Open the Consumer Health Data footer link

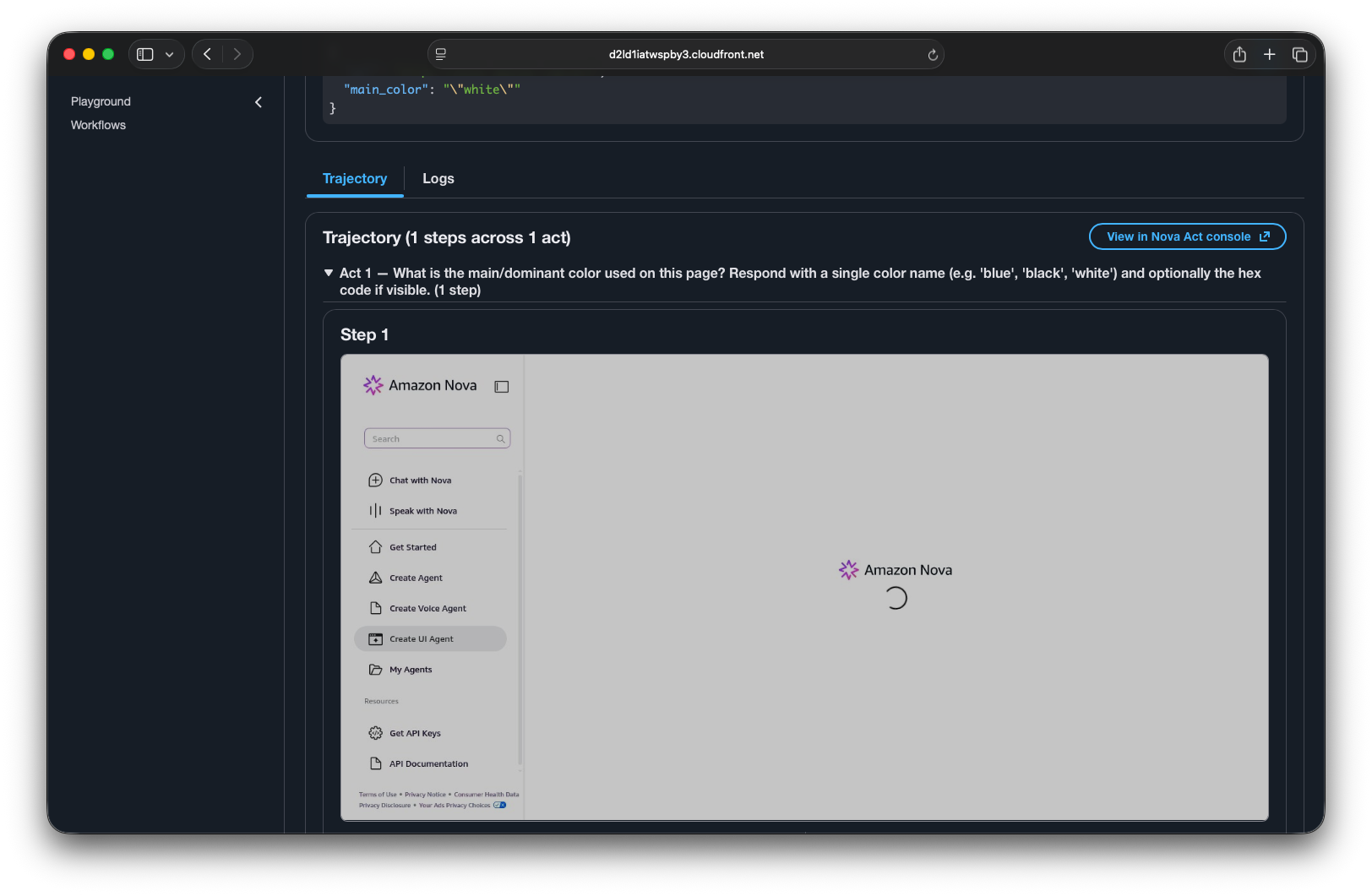click(487, 795)
